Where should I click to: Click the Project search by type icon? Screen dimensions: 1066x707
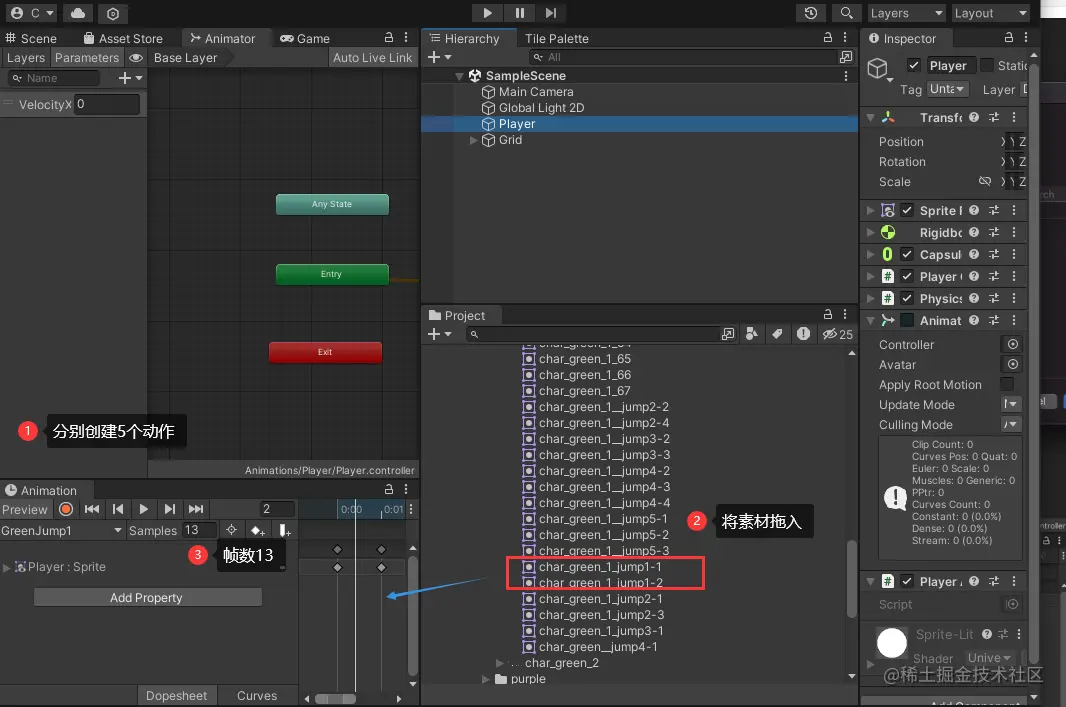coord(751,334)
